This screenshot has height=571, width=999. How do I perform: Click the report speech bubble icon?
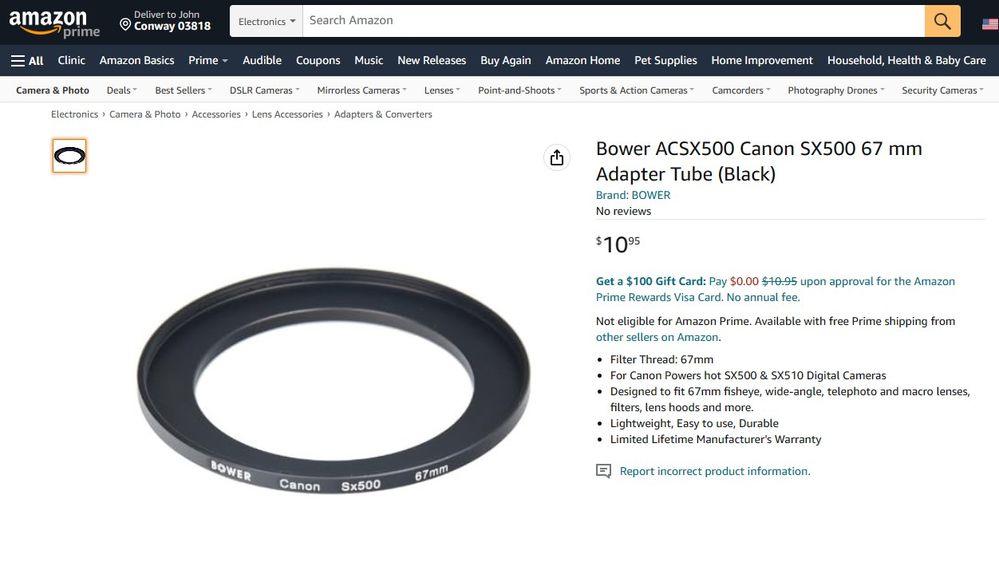[603, 471]
